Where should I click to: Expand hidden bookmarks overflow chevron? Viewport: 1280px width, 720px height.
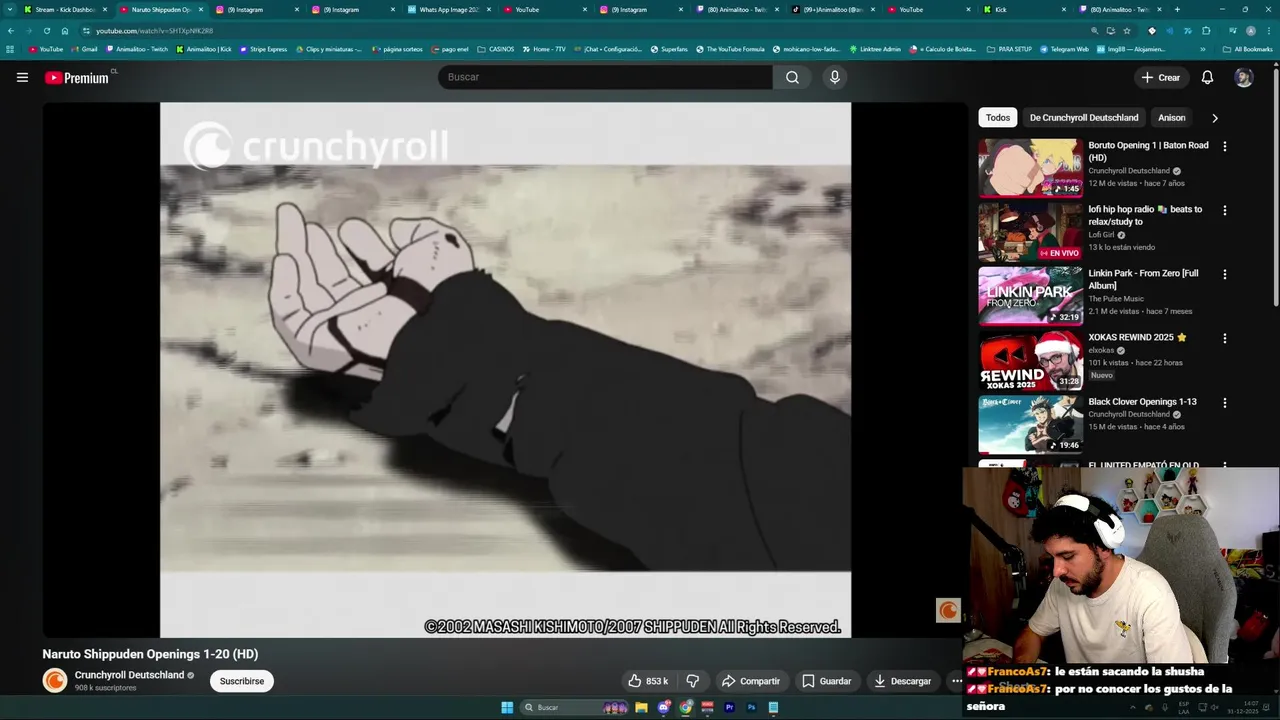coord(1202,49)
